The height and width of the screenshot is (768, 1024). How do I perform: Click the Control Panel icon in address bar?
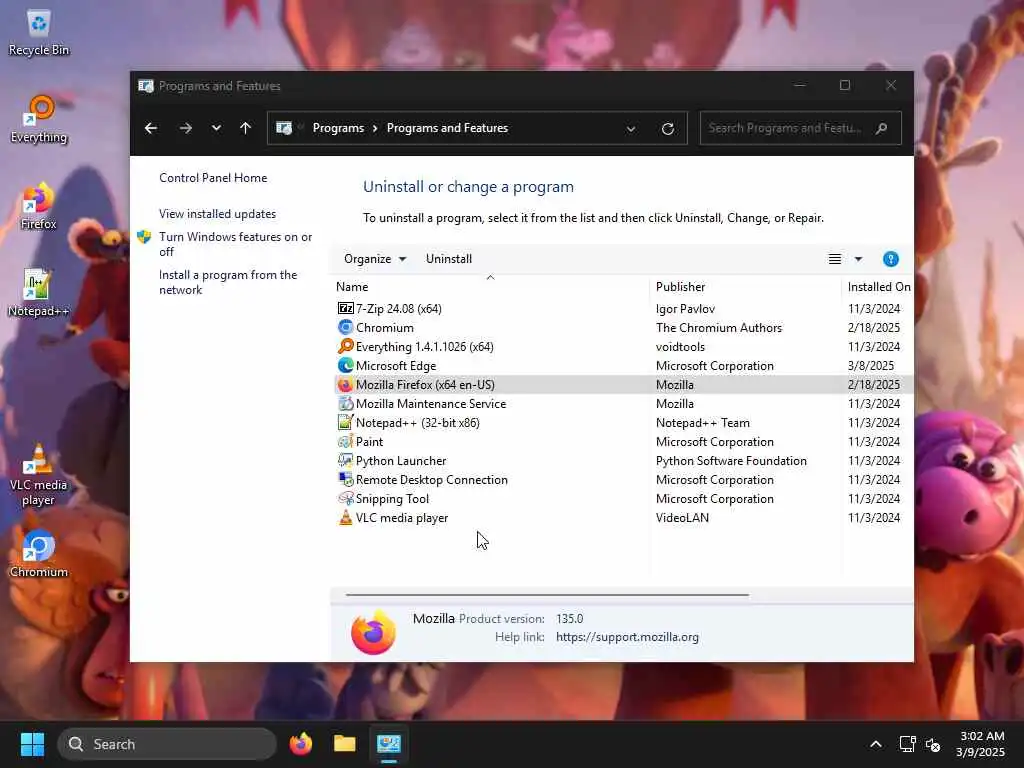coord(284,128)
